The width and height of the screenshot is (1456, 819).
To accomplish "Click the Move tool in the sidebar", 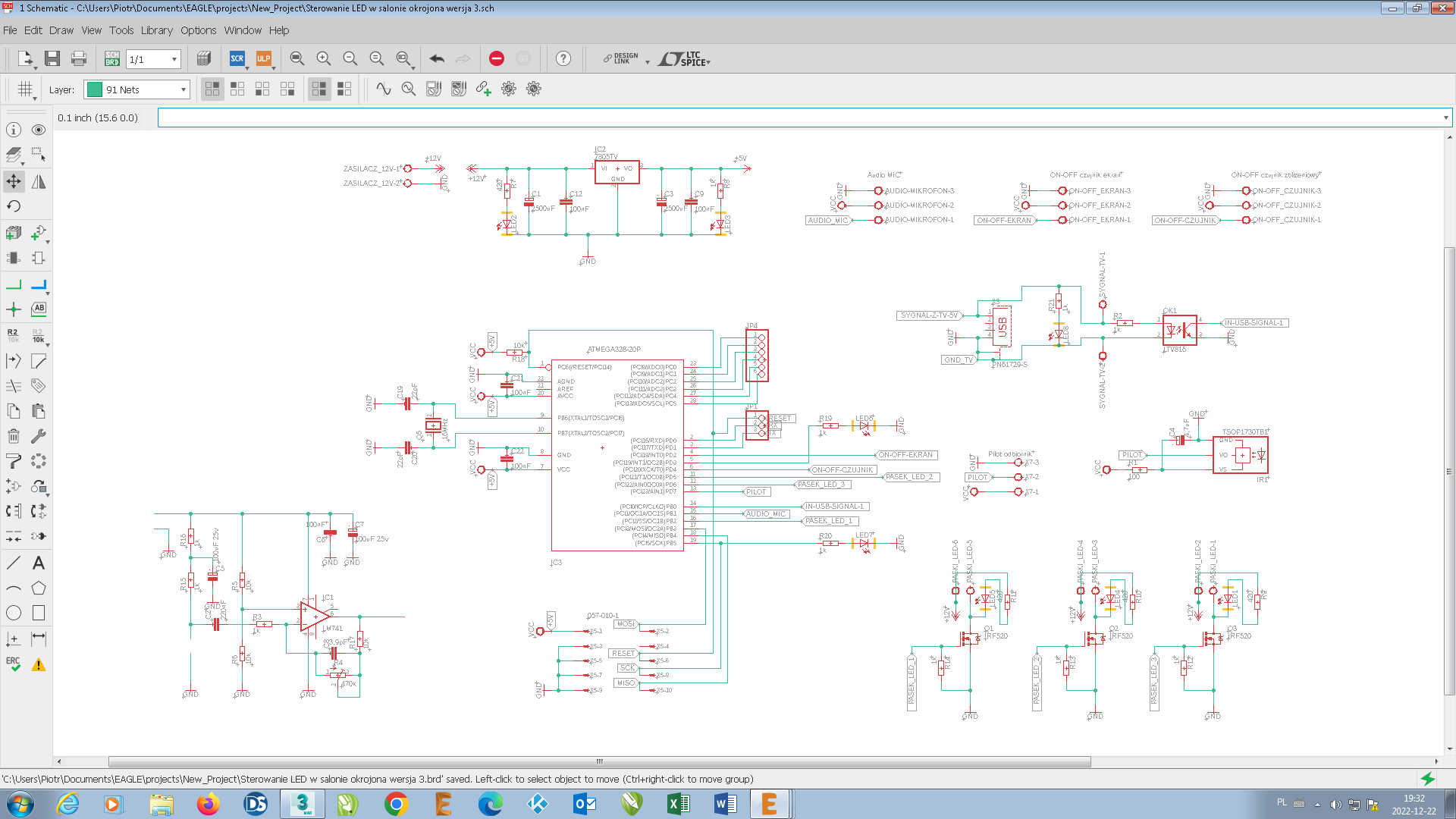I will (14, 181).
